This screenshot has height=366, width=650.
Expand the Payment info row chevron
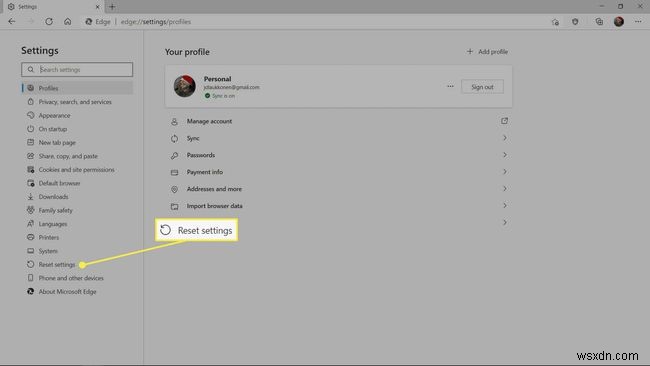(504, 172)
